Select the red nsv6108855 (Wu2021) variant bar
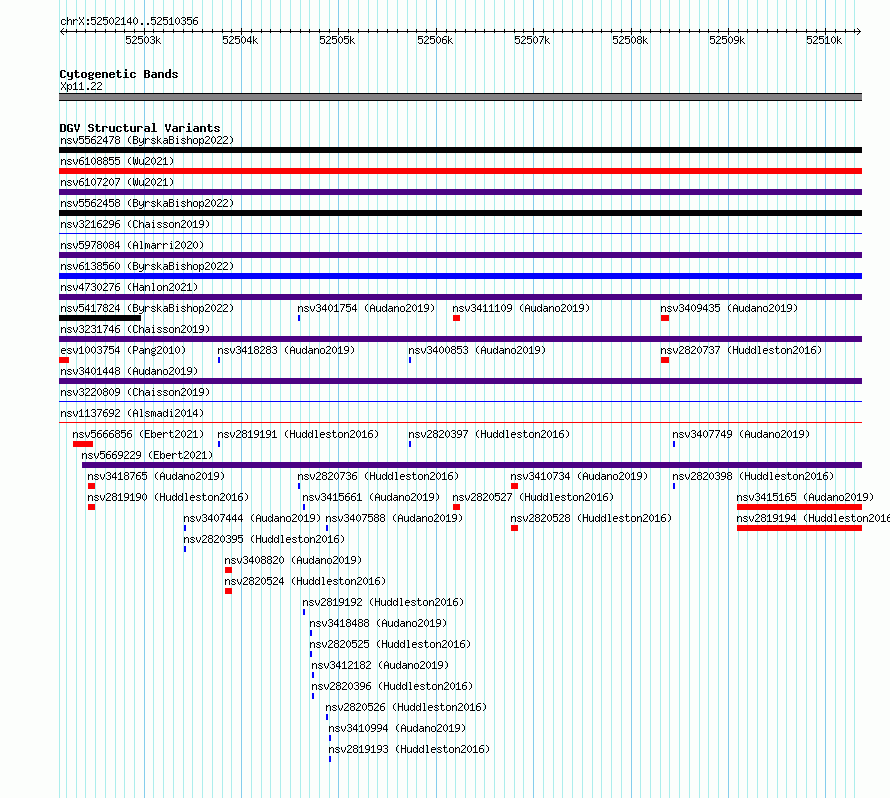890x798 pixels. 460,171
